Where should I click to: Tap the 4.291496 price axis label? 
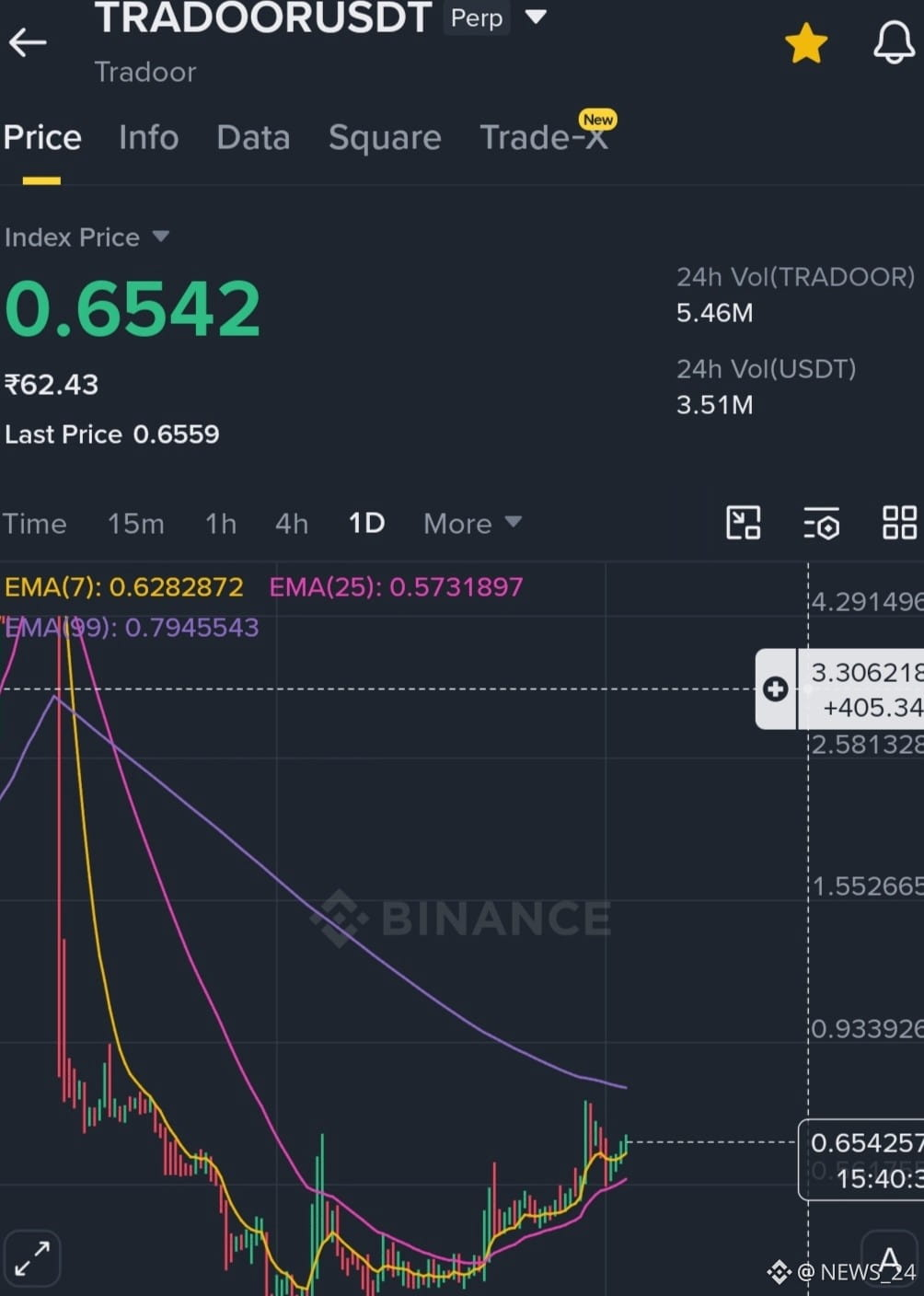tap(866, 602)
